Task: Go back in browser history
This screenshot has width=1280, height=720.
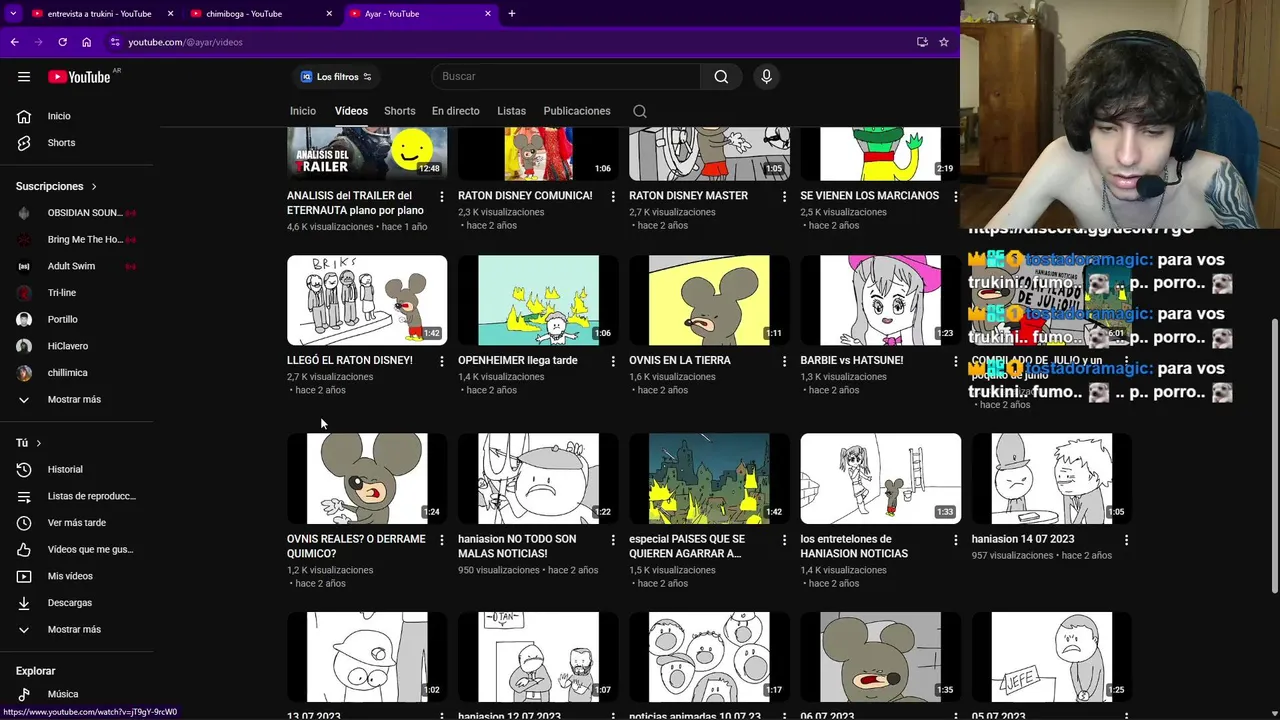Action: click(x=14, y=42)
